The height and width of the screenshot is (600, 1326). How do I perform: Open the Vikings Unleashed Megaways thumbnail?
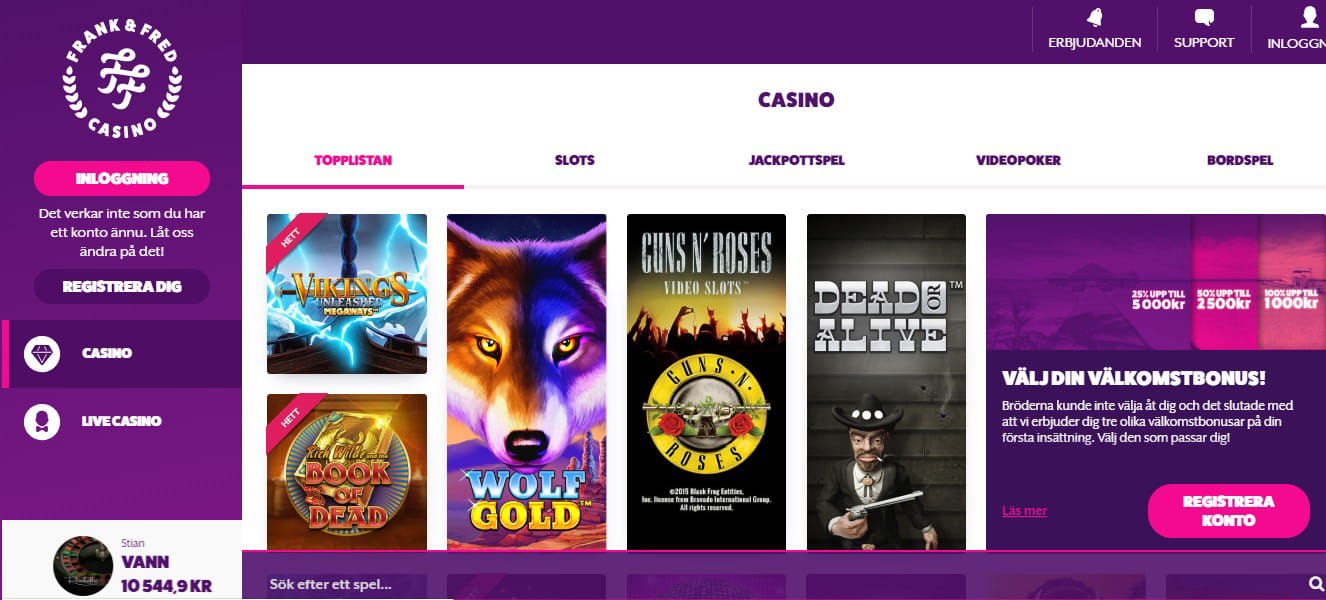coord(347,294)
